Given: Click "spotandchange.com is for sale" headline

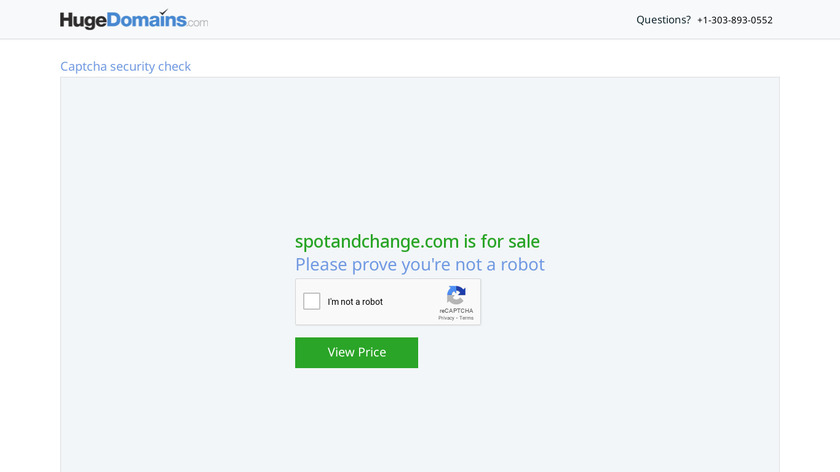Looking at the screenshot, I should click(417, 241).
